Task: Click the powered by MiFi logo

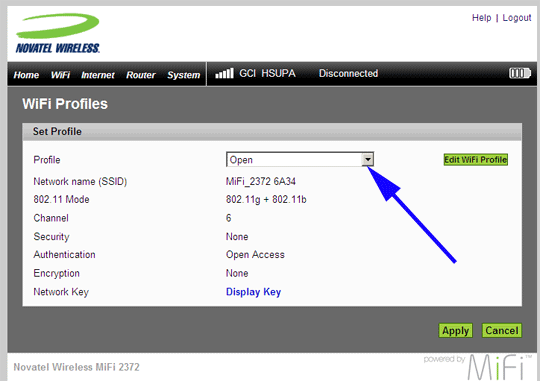Action: click(478, 367)
